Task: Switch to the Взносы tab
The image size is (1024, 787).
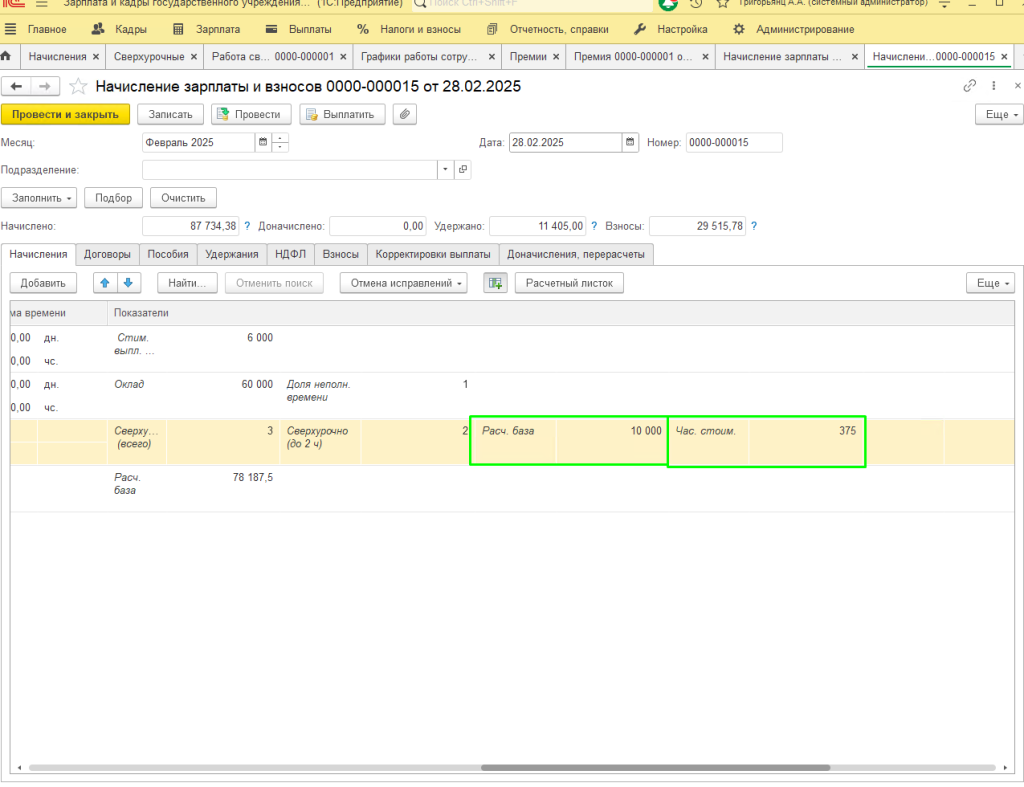Action: [341, 254]
